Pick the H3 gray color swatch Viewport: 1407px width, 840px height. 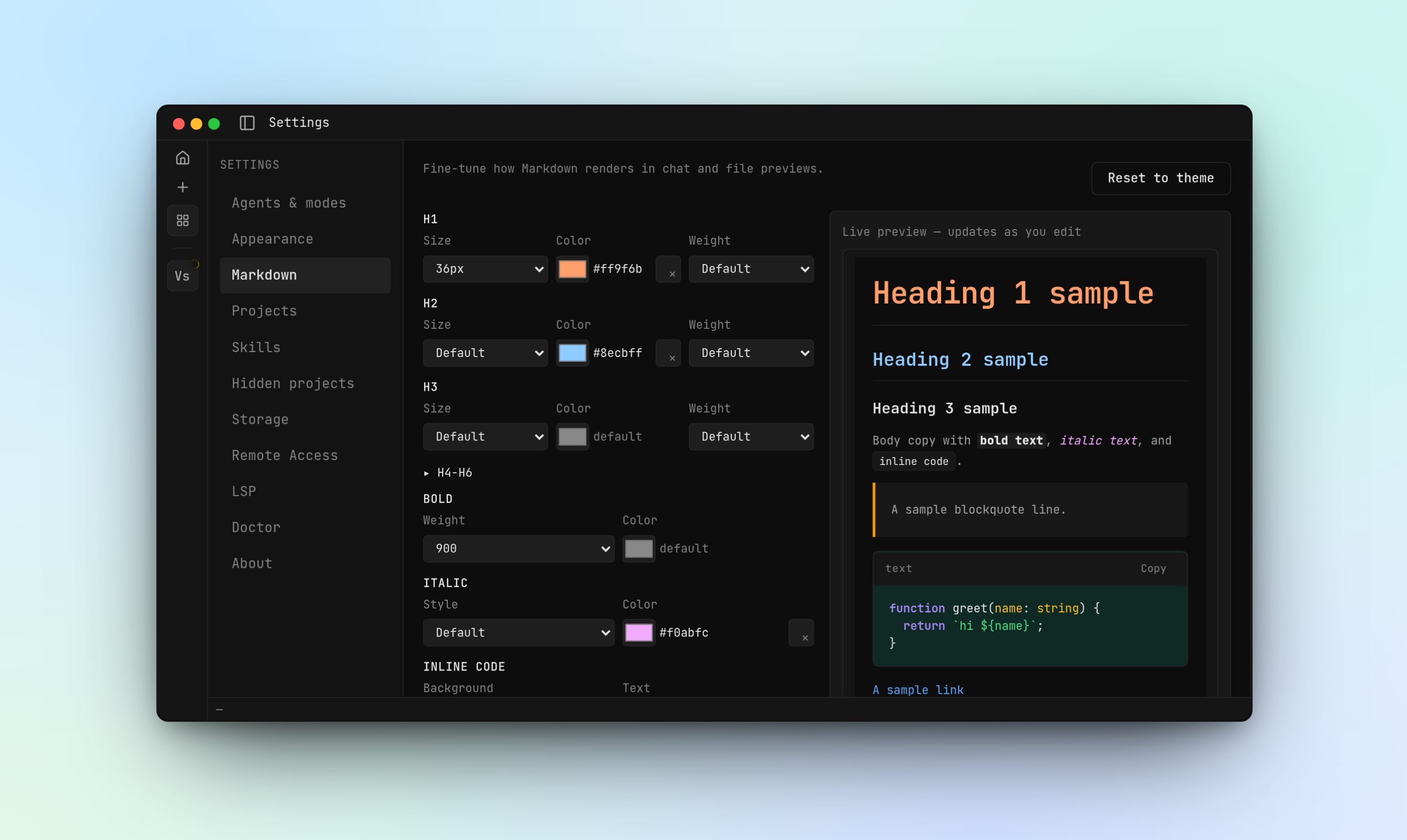point(573,437)
